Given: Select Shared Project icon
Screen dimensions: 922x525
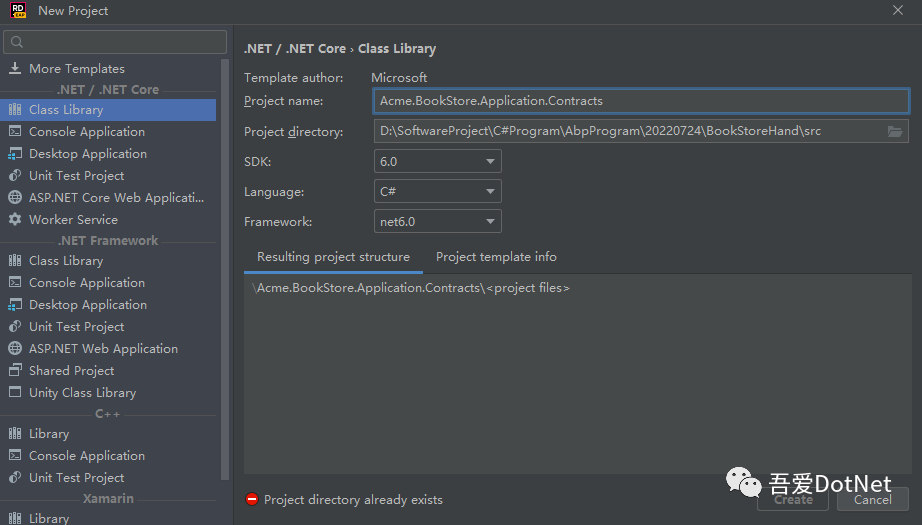Looking at the screenshot, I should [x=15, y=370].
